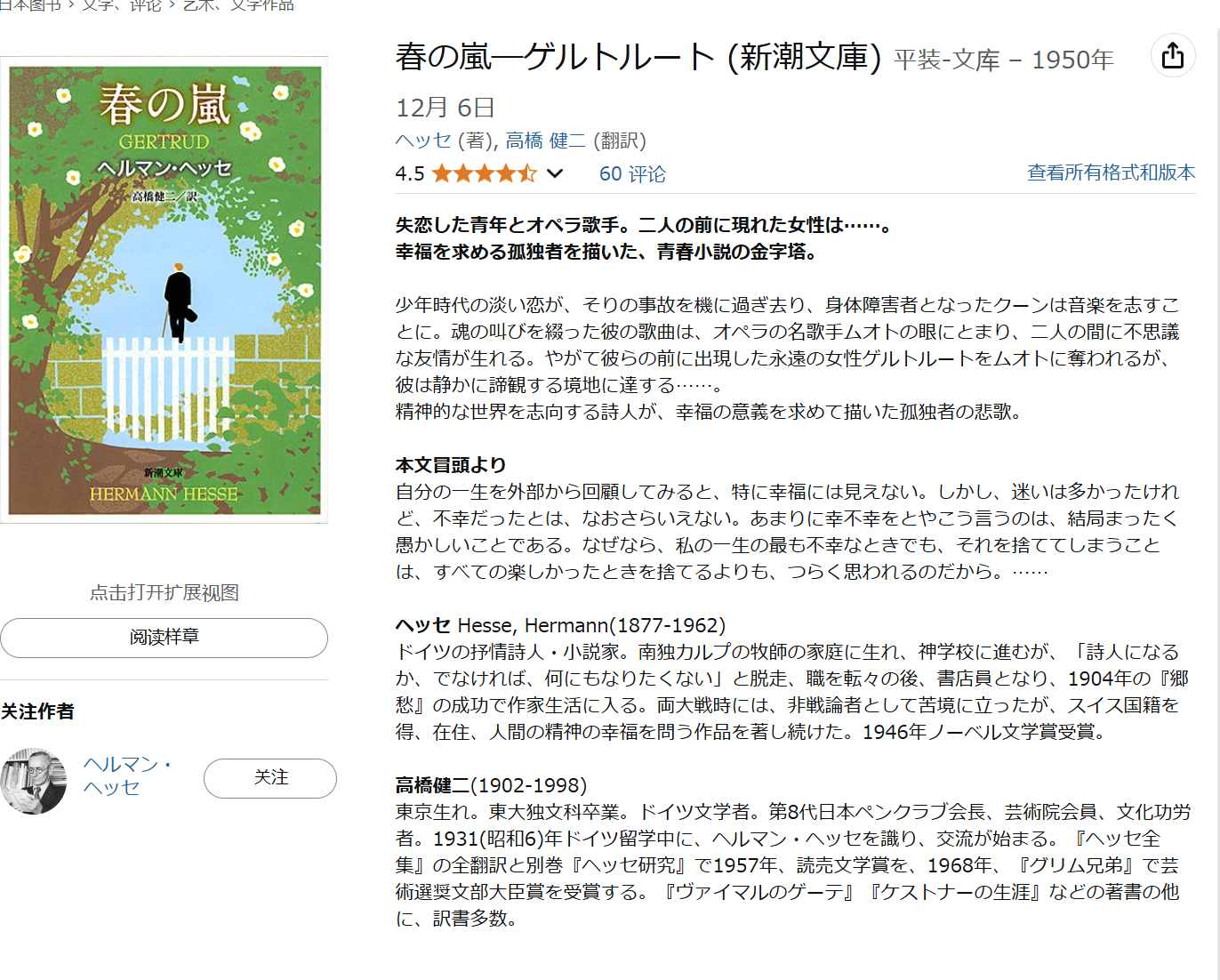Screen dimensions: 1220x980
Task: Open the author's profile photo
Action: pos(33,781)
